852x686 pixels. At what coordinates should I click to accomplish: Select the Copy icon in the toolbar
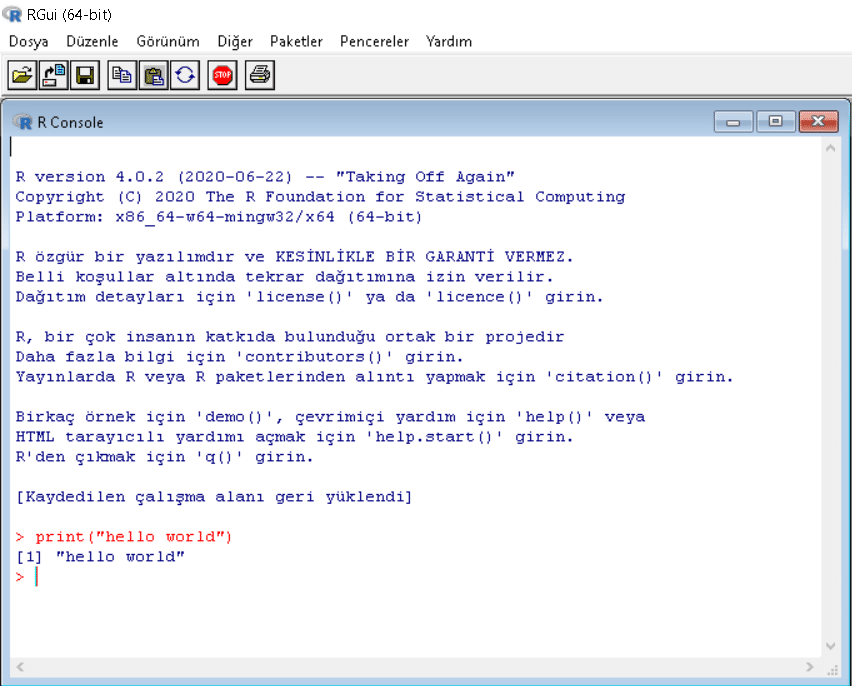pos(121,75)
